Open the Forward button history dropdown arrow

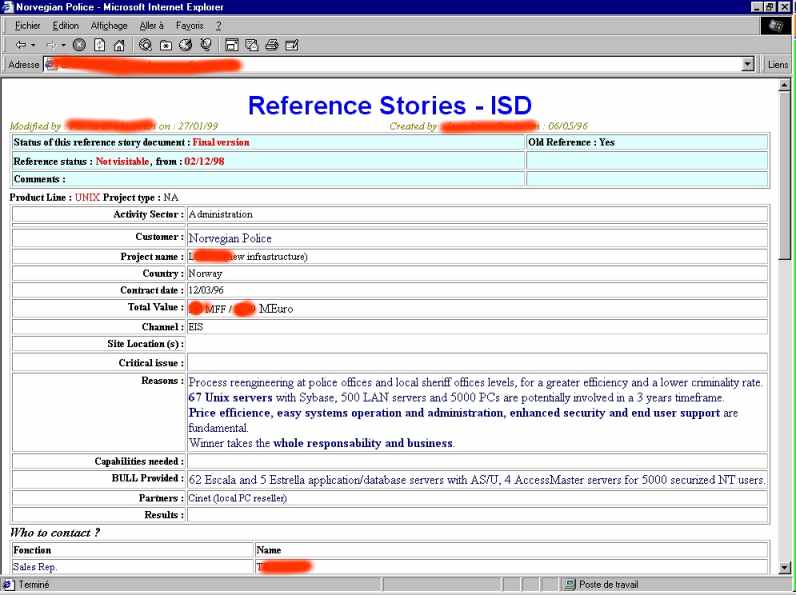pos(63,45)
